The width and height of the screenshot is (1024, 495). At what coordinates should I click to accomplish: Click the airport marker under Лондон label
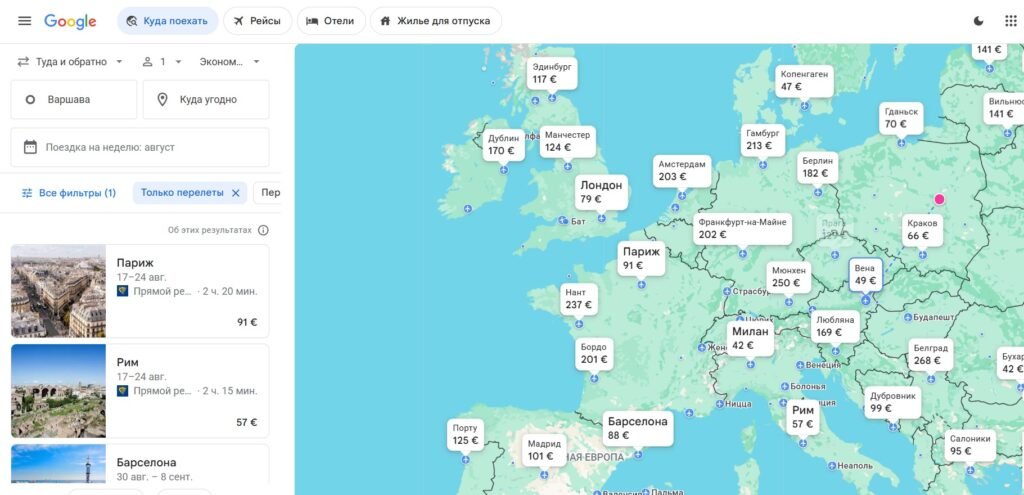tap(601, 218)
